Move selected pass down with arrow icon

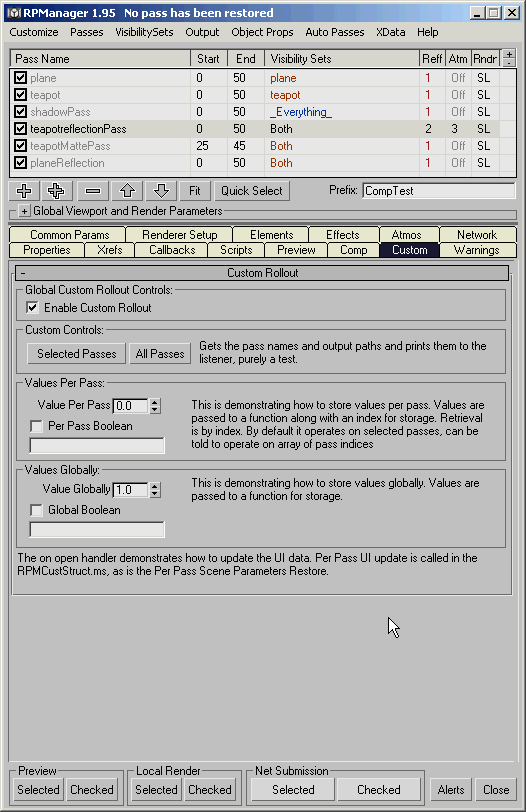click(161, 191)
